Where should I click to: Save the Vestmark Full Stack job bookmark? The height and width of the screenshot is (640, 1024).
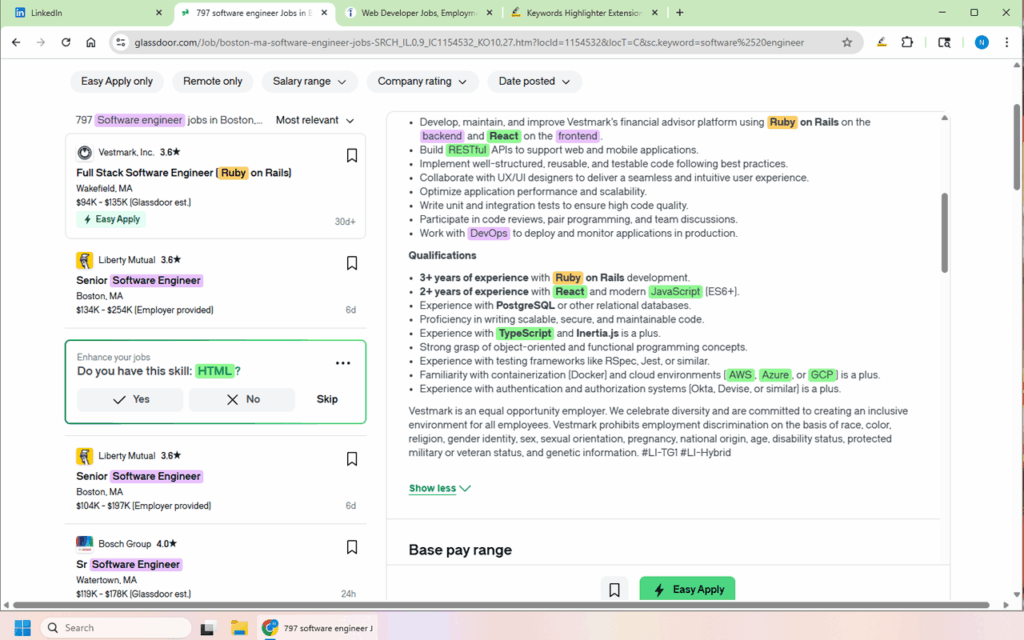pos(351,155)
